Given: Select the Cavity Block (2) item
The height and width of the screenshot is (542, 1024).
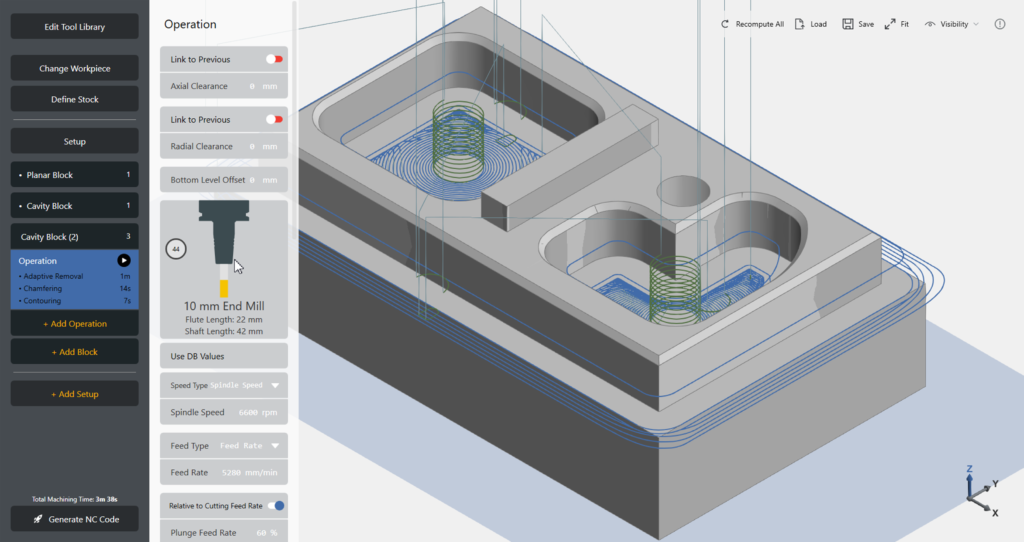Looking at the screenshot, I should 75,237.
